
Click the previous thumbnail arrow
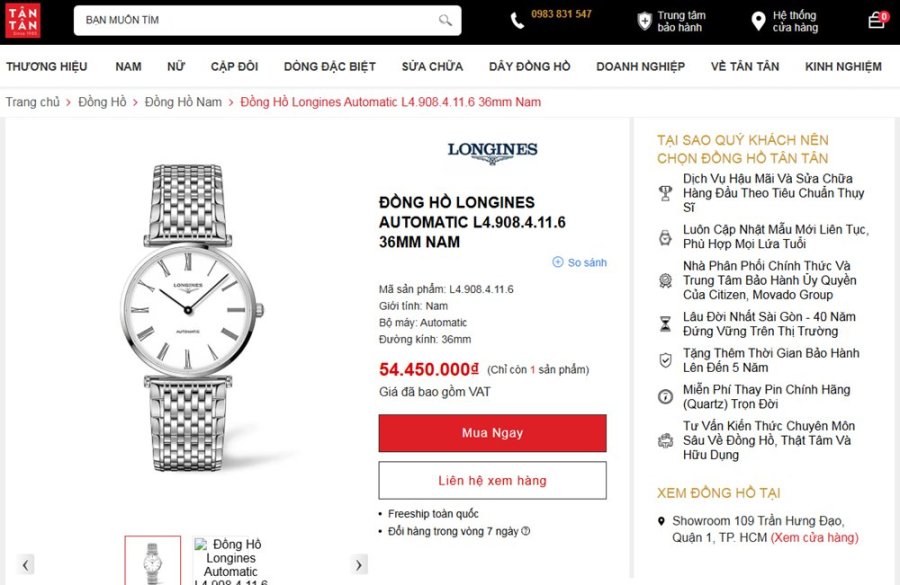pos(26,565)
